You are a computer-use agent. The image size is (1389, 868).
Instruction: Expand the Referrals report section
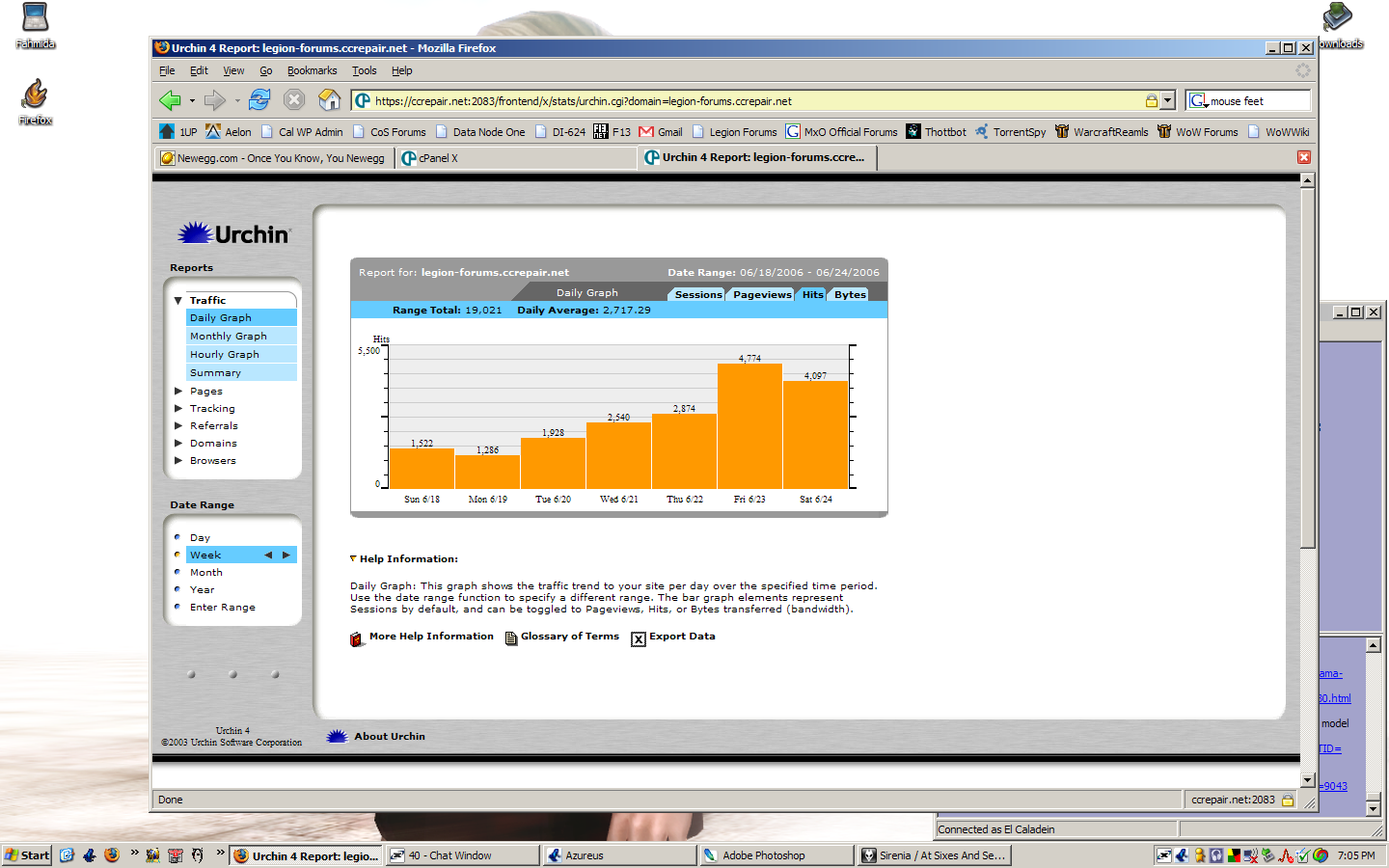pos(178,425)
